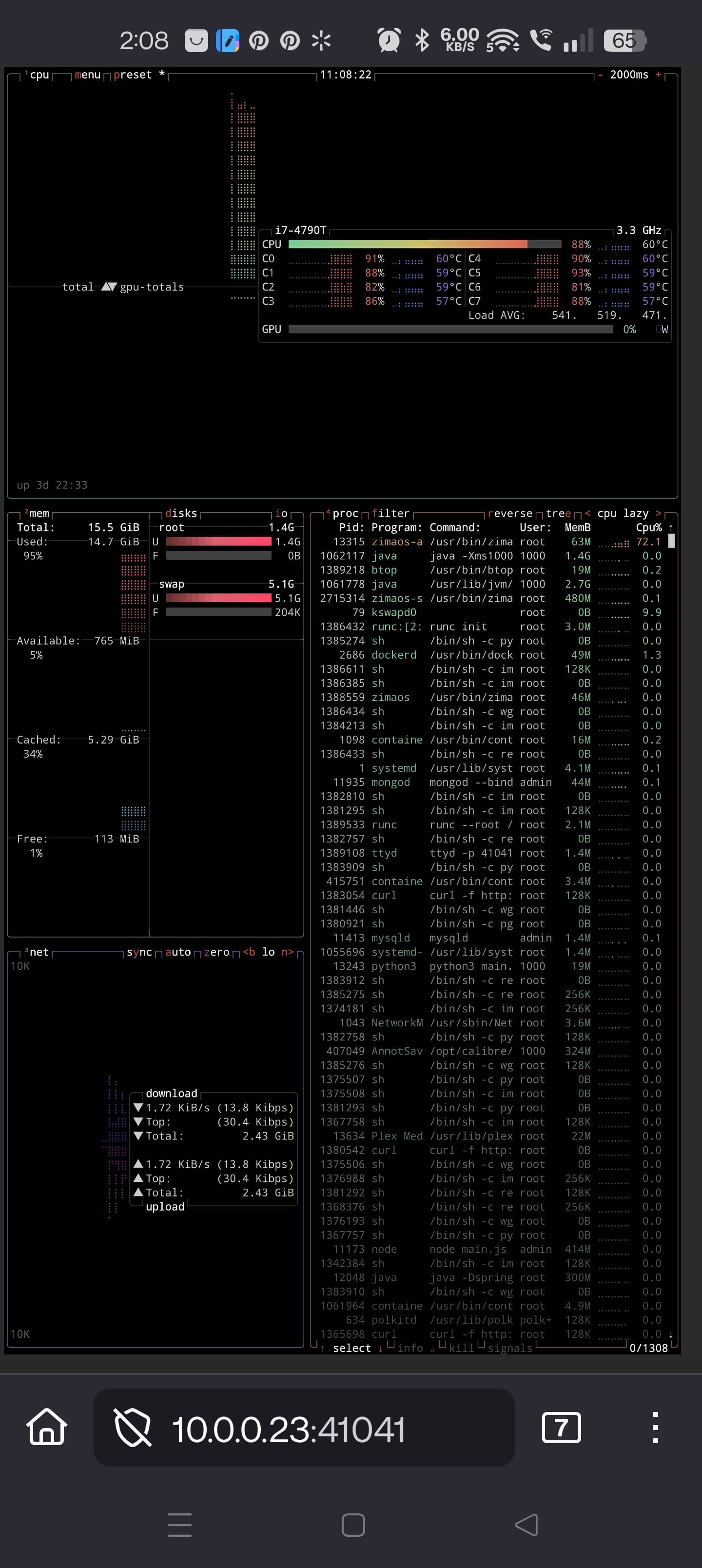The height and width of the screenshot is (1568, 702).
Task: Click the left arrow before 'cpu lazy' sort
Action: tap(587, 513)
